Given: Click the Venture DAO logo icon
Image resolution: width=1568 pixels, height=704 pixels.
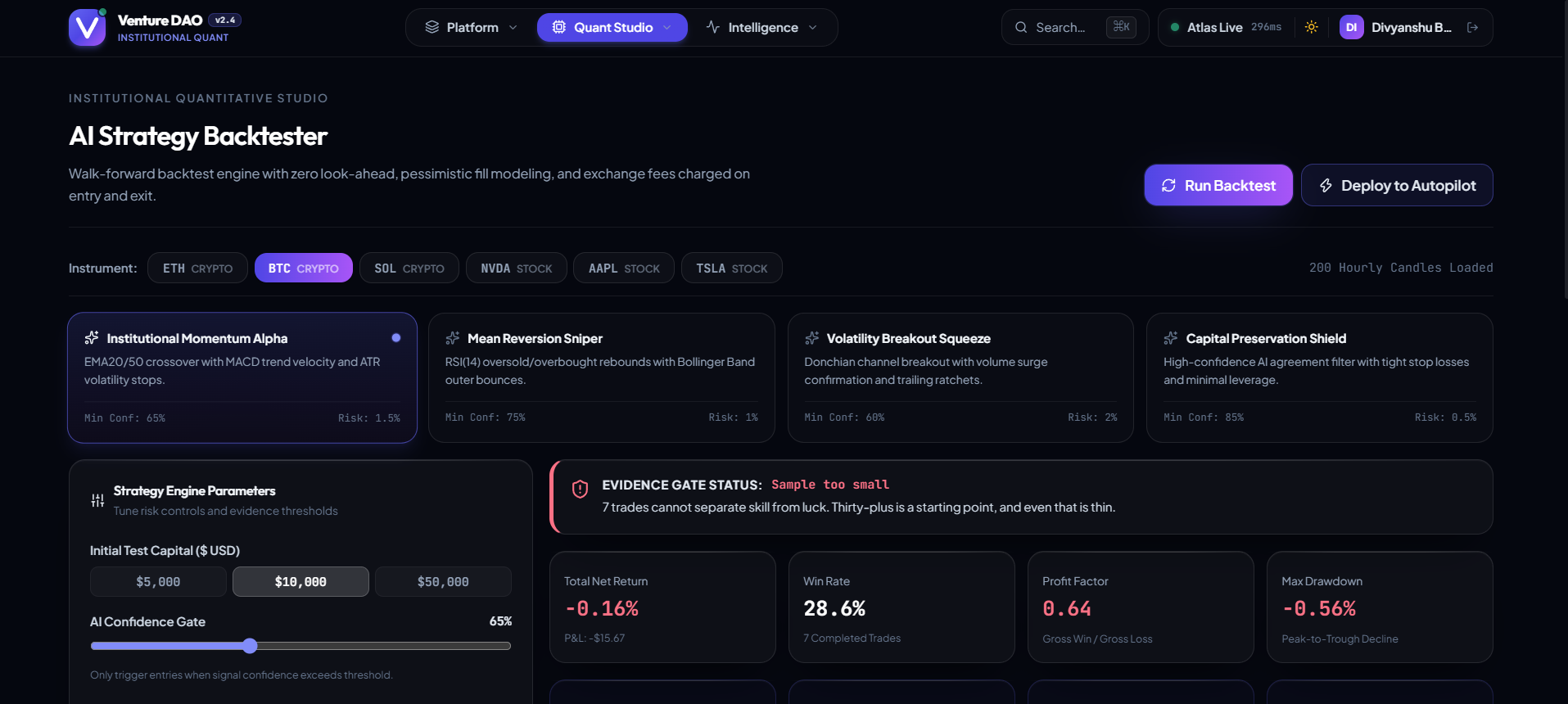Looking at the screenshot, I should click(x=87, y=28).
